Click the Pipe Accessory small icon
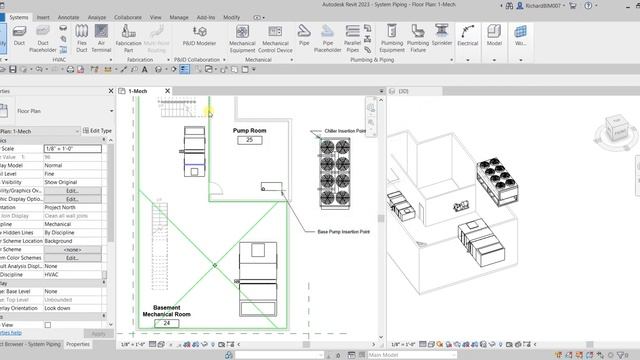Screen dimensions: 640x360 coord(367,39)
